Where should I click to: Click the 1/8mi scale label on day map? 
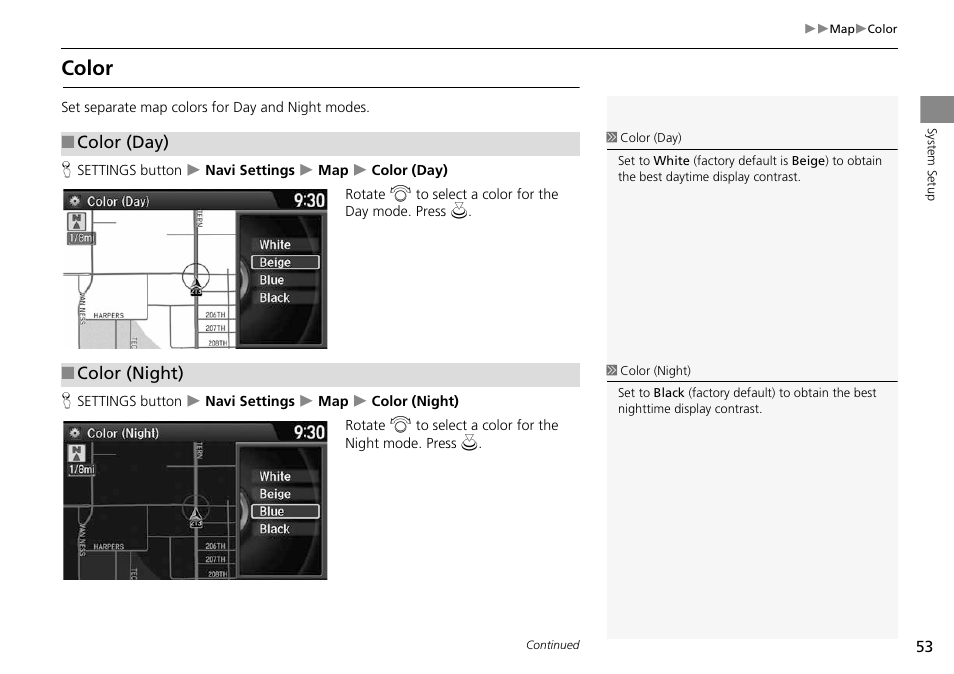point(81,238)
